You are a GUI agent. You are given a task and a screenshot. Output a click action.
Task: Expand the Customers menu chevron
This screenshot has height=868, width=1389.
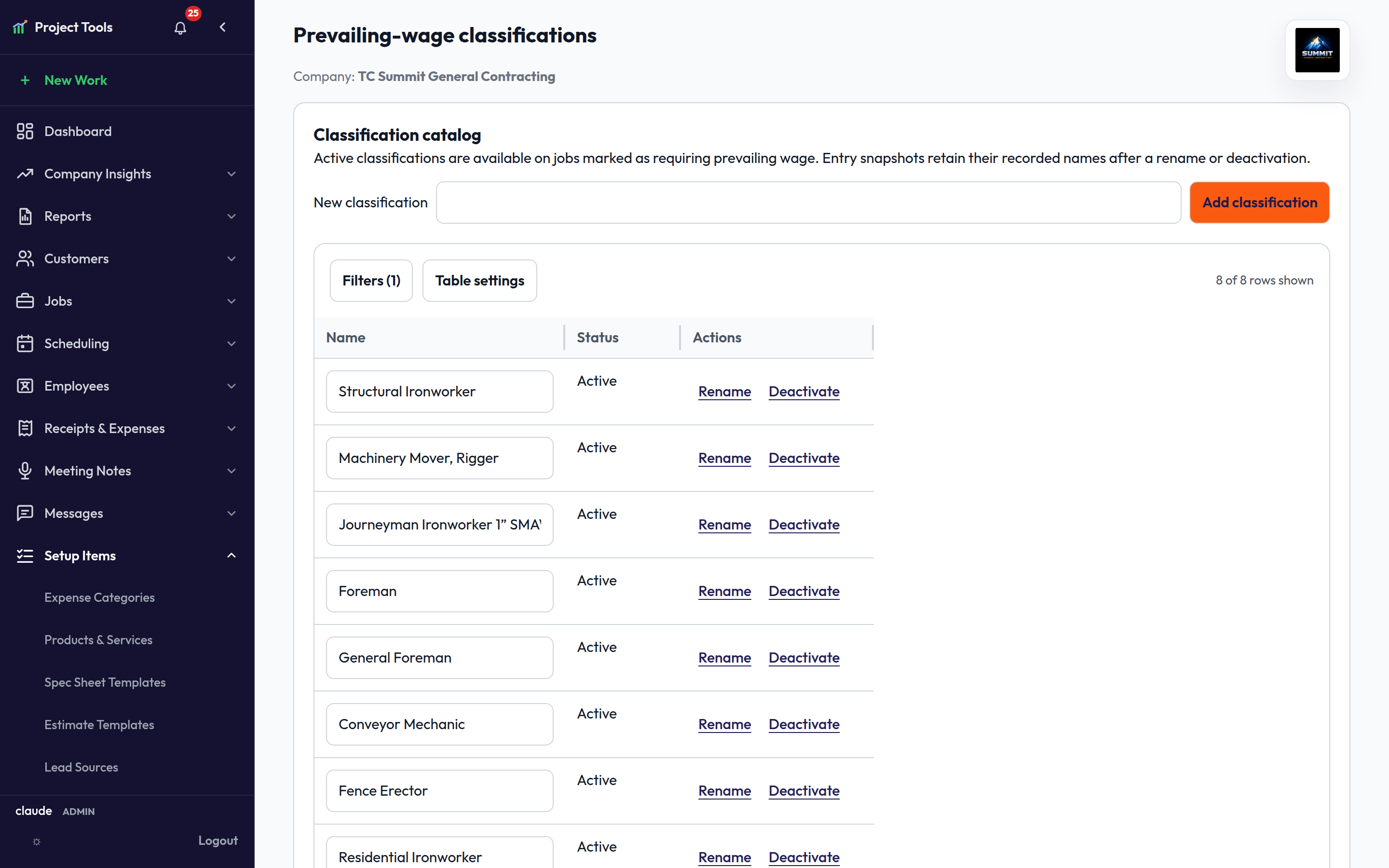(231, 259)
